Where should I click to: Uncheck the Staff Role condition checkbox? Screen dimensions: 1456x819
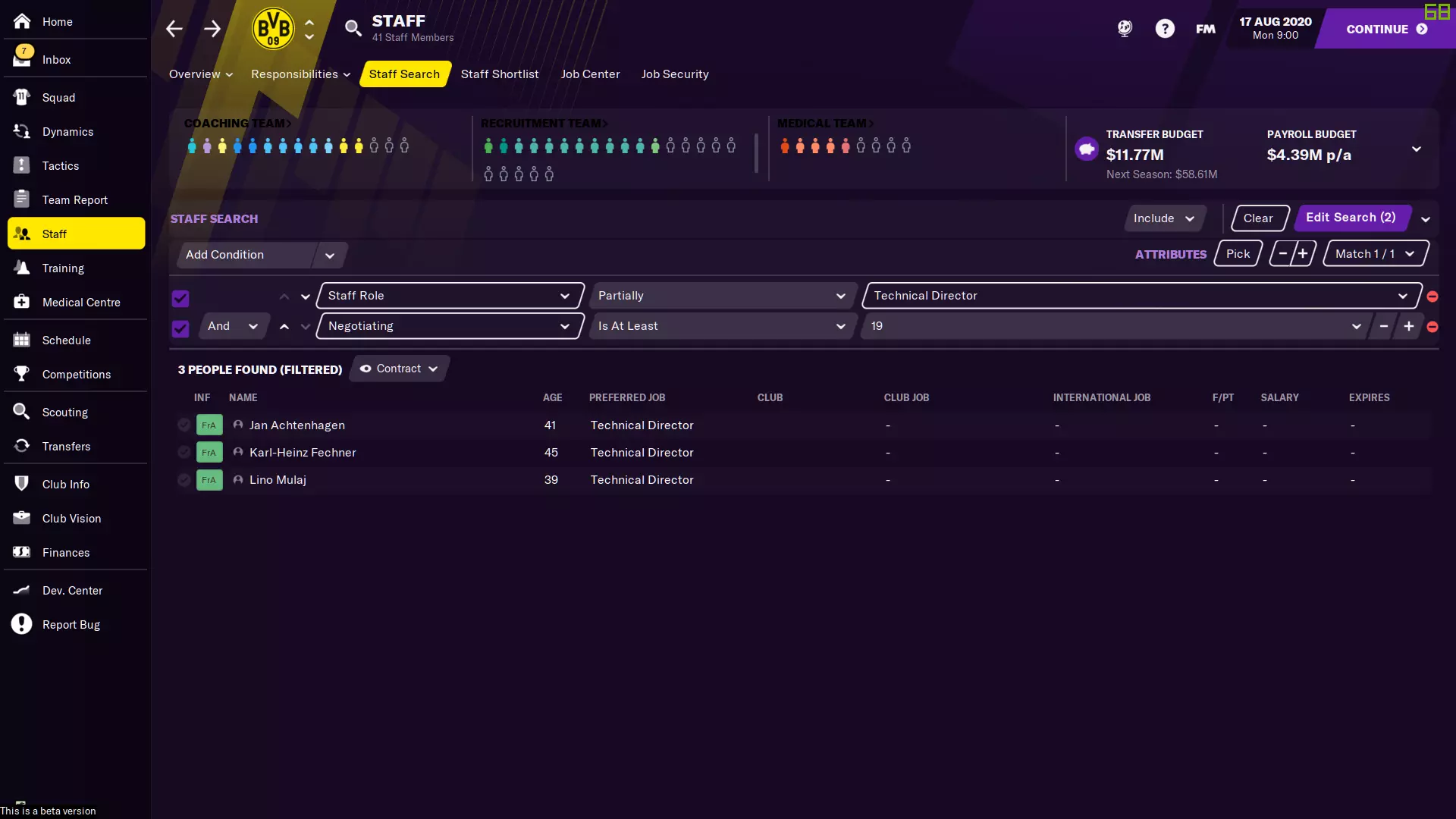[x=180, y=298]
